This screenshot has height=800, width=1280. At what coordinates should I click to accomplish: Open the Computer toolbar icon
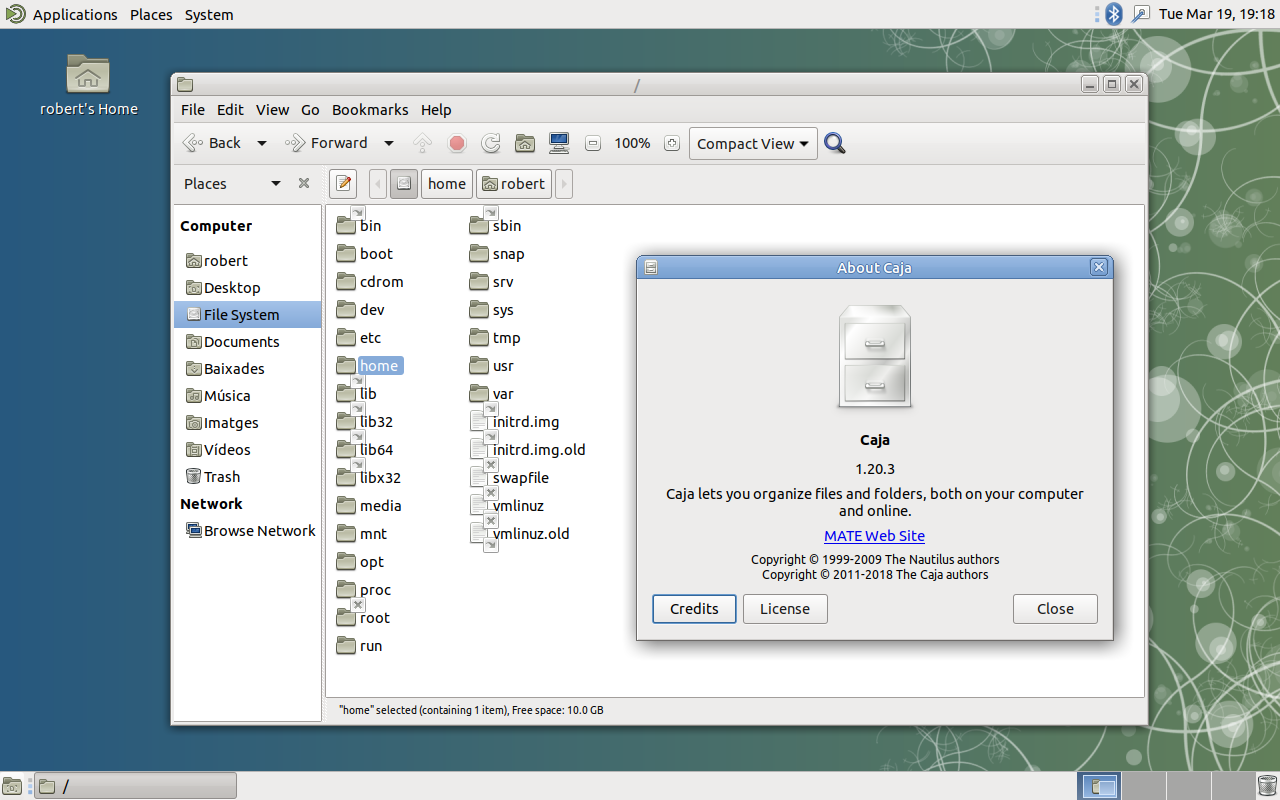pyautogui.click(x=559, y=143)
